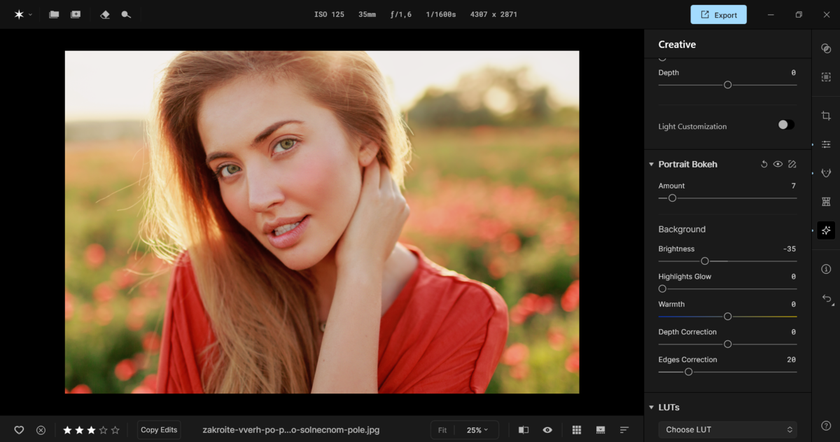Click the Amount value 7
The height and width of the screenshot is (442, 840).
[x=793, y=186]
